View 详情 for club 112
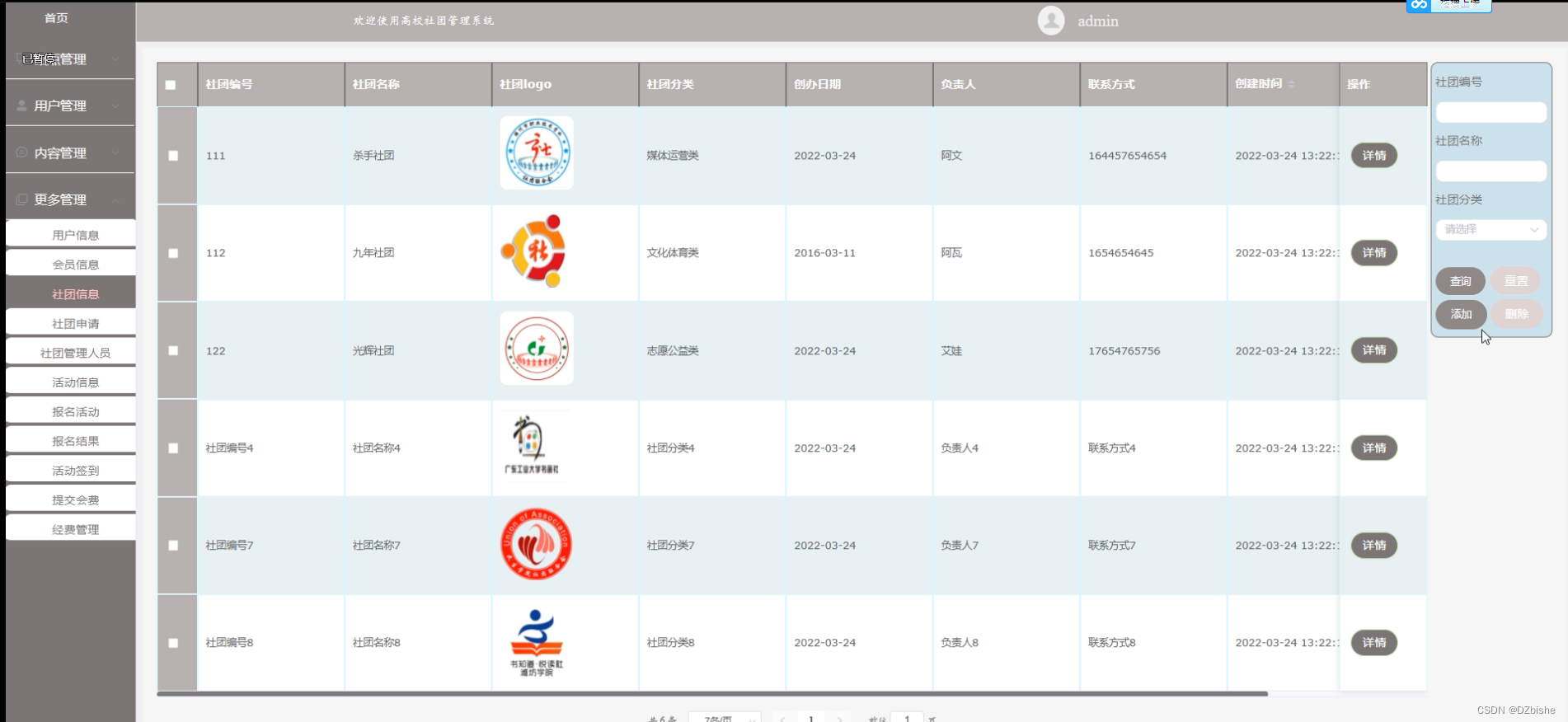 pyautogui.click(x=1373, y=252)
